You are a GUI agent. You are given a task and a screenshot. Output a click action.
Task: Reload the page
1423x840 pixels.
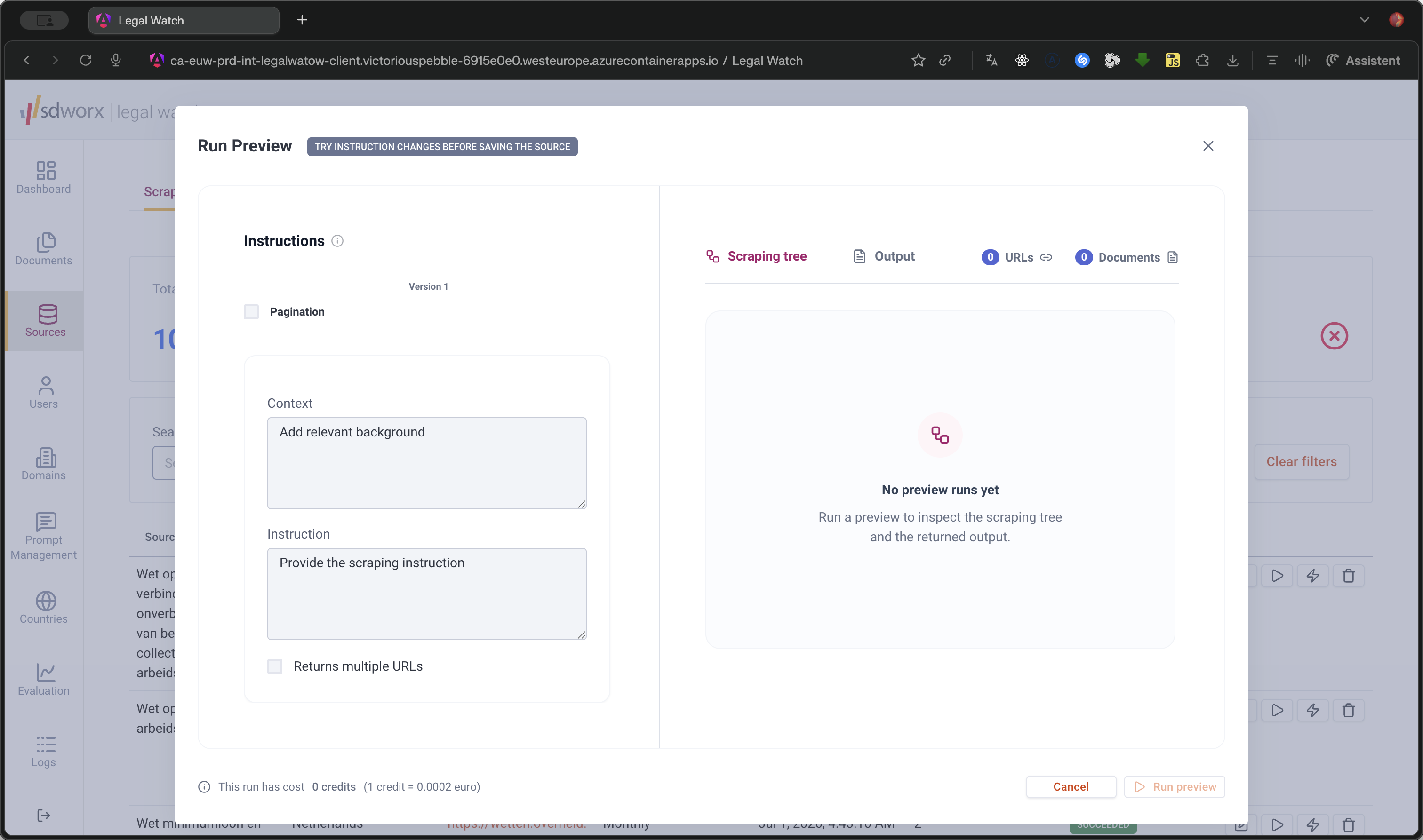[x=86, y=61]
